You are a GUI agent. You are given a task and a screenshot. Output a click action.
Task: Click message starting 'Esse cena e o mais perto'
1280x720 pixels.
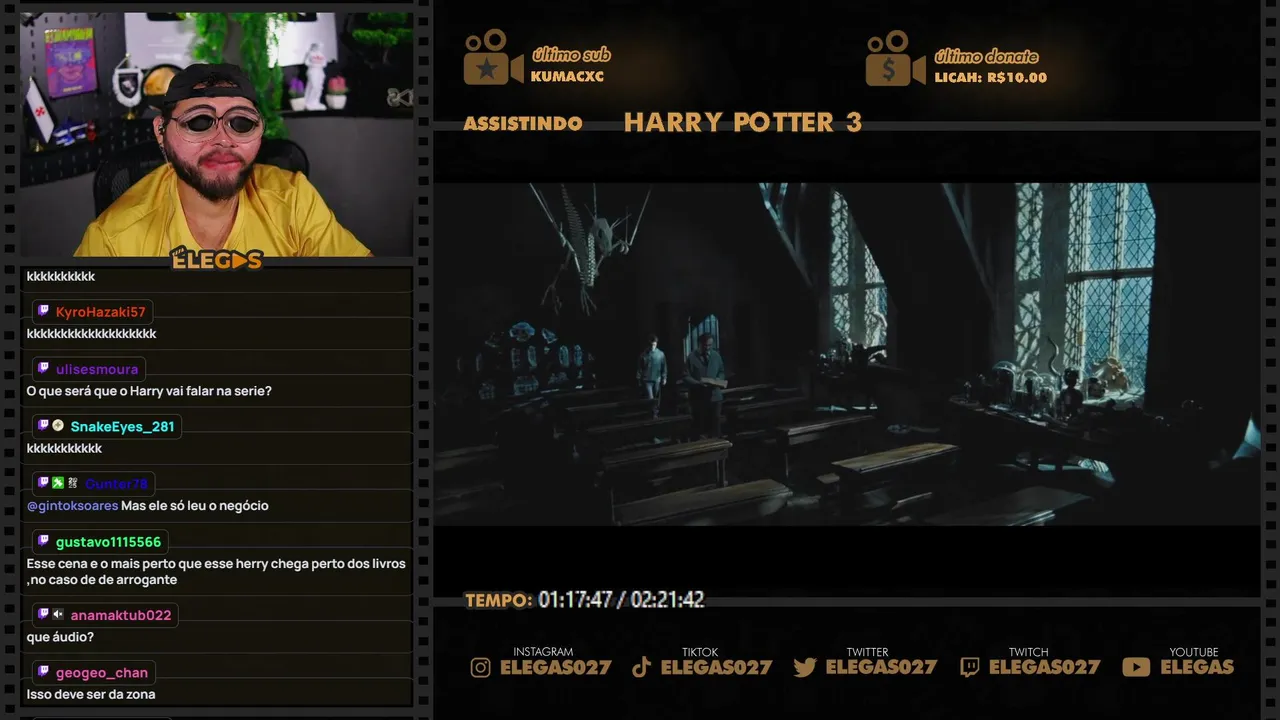pyautogui.click(x=216, y=571)
